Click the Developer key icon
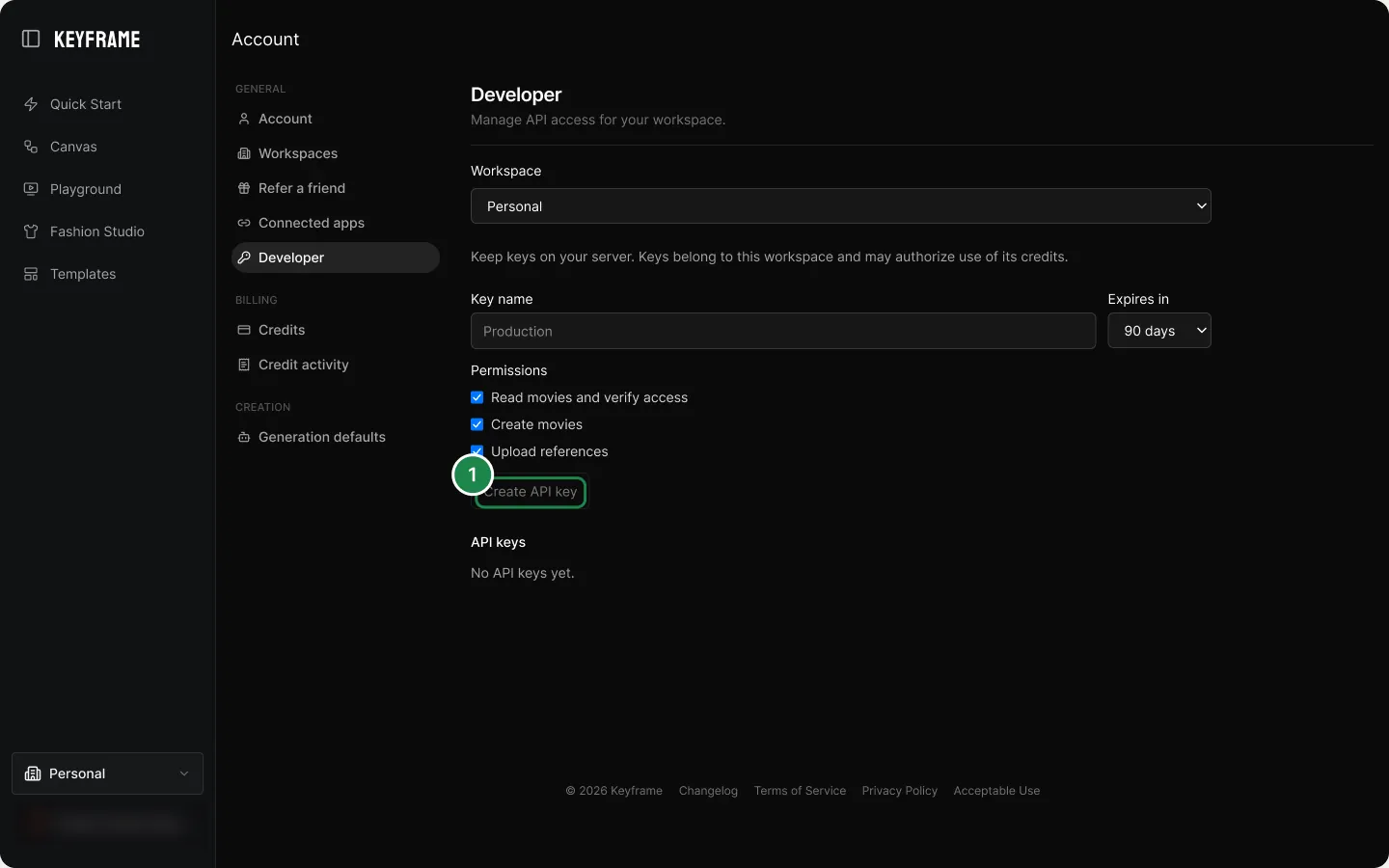The height and width of the screenshot is (868, 1389). point(244,258)
